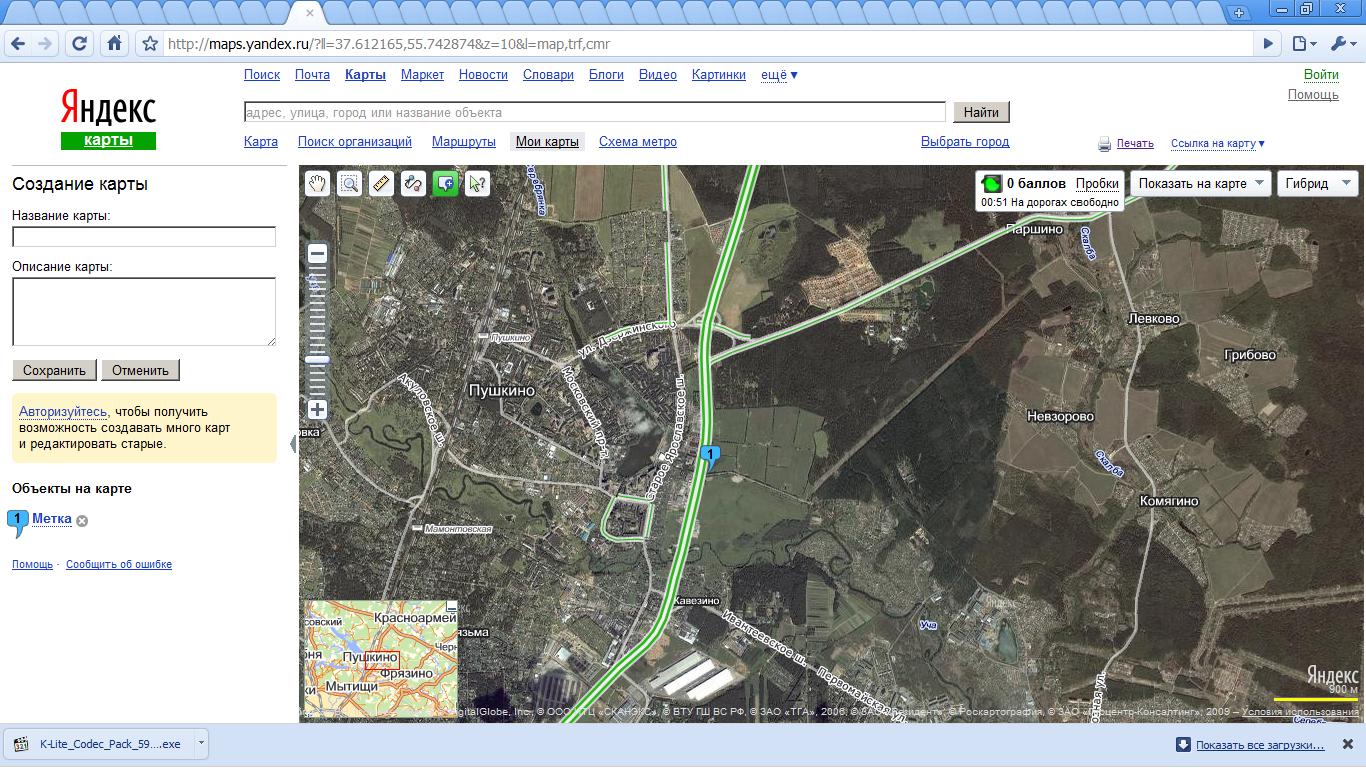Zoom in with the plus button
Screen dimensions: 1366x768
pos(317,409)
